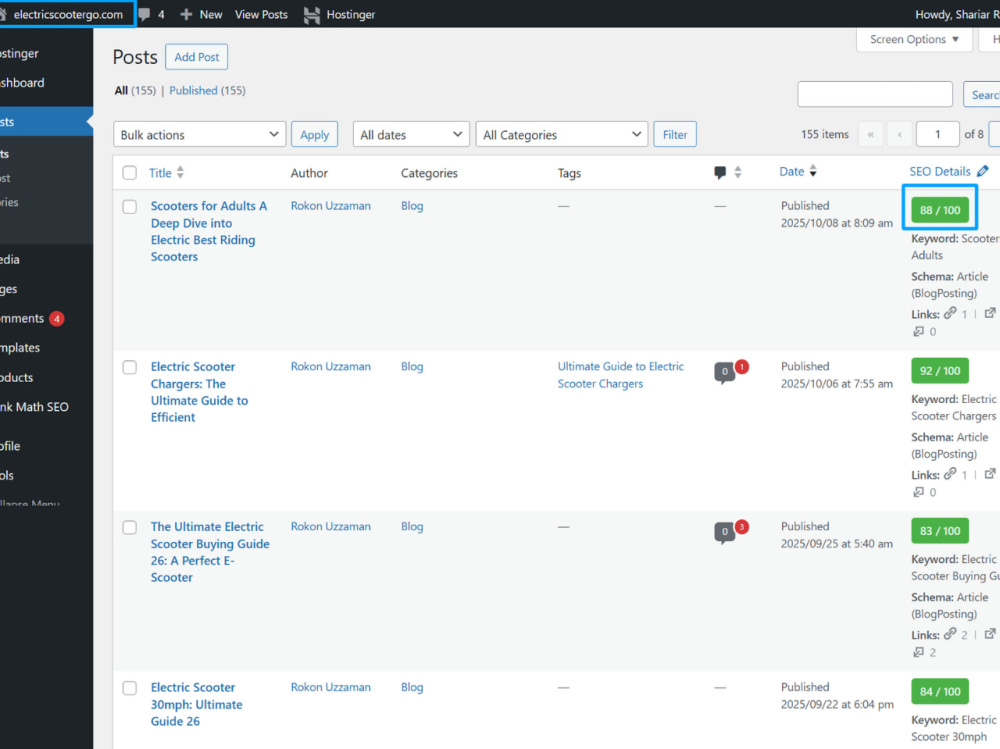
Task: Expand the Screen Options panel
Action: pyautogui.click(x=915, y=40)
